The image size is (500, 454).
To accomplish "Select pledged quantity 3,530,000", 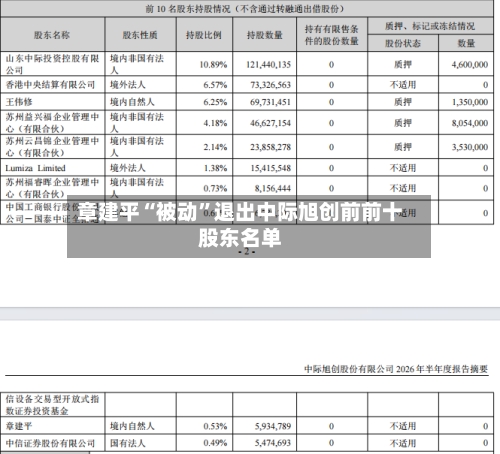I will (x=470, y=147).
